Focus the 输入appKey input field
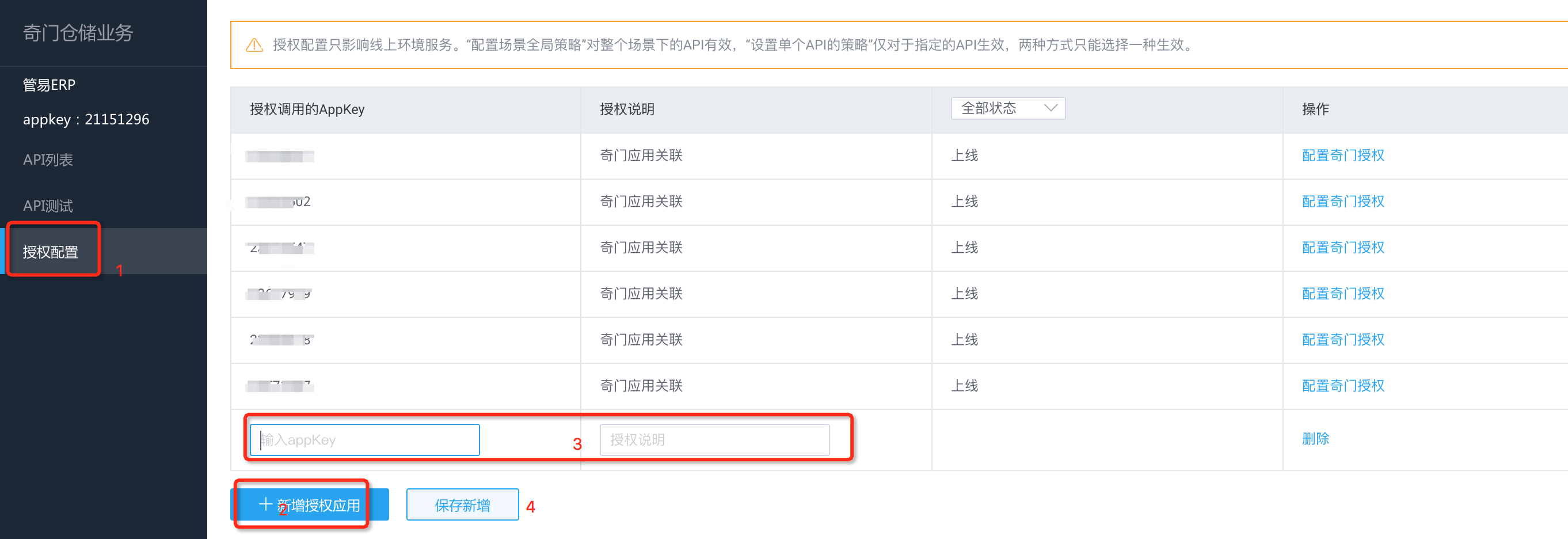The width and height of the screenshot is (1568, 539). (364, 440)
